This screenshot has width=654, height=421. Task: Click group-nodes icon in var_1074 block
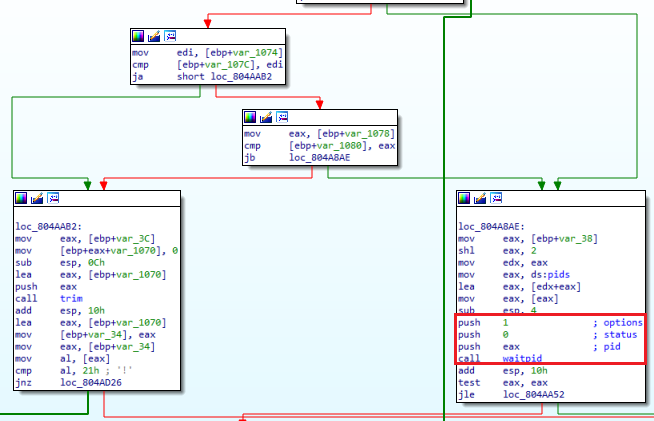(x=170, y=36)
